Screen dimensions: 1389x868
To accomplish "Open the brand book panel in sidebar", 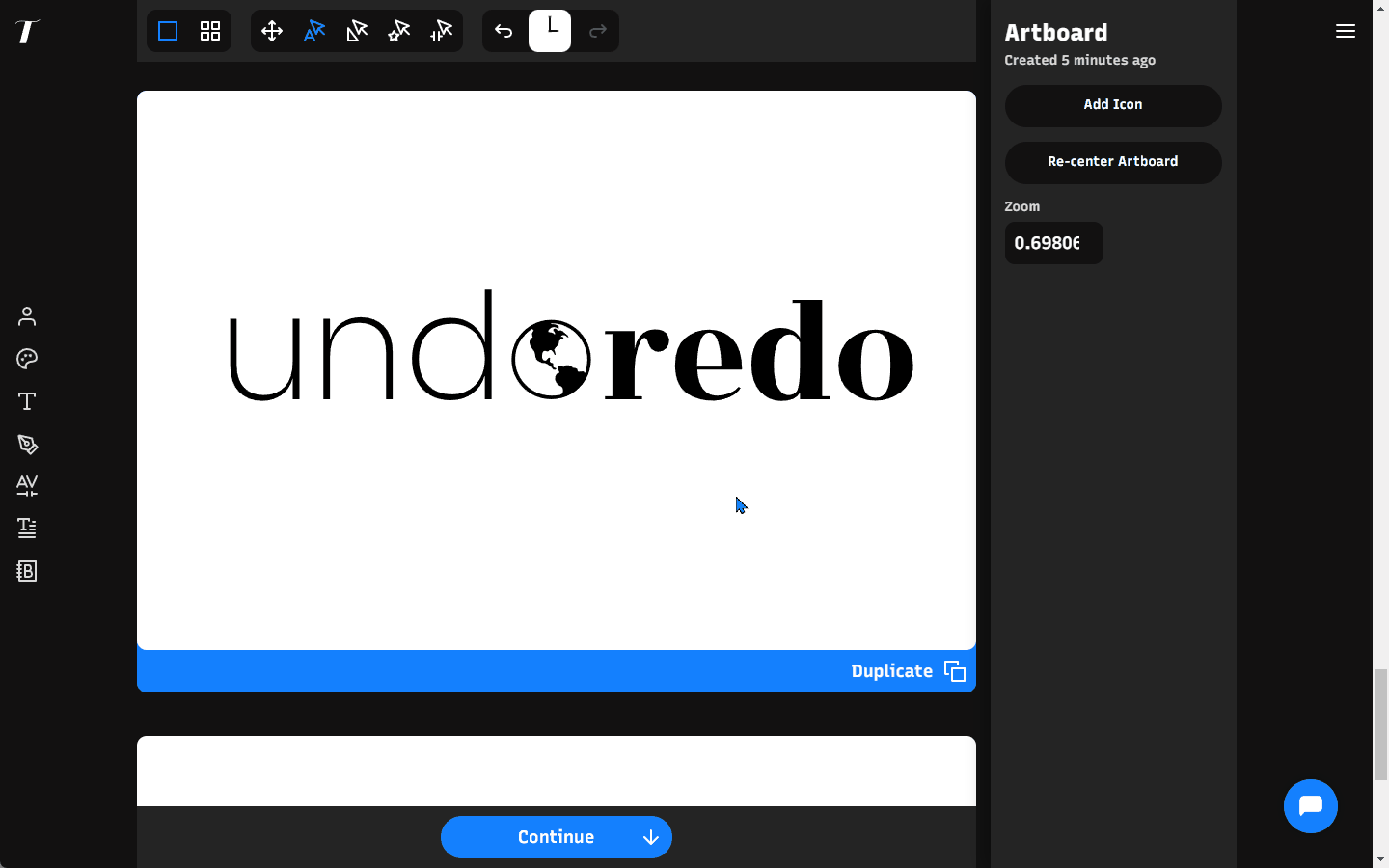I will [26, 571].
